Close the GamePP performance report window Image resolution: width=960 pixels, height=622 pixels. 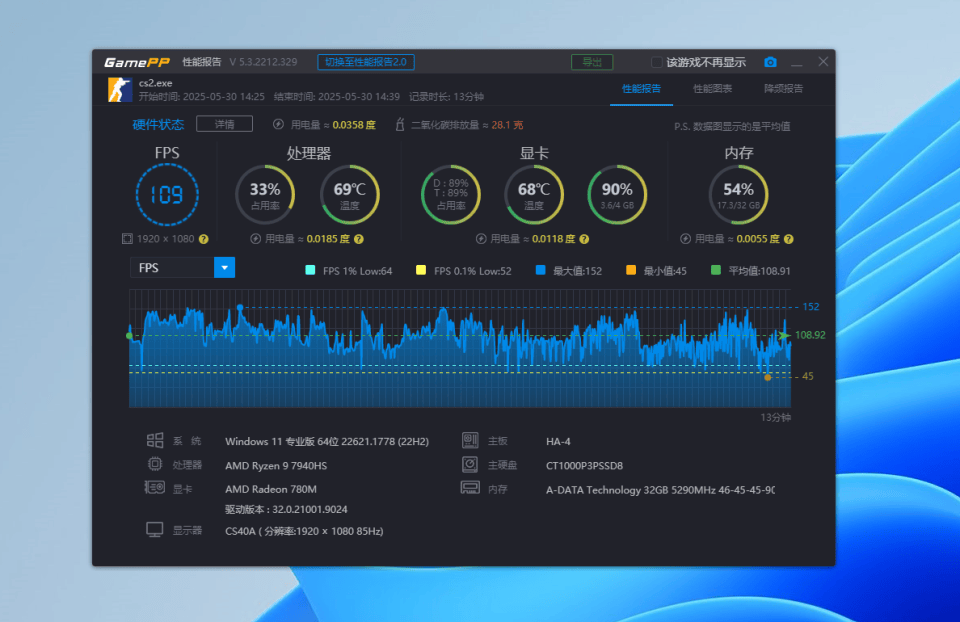click(823, 62)
